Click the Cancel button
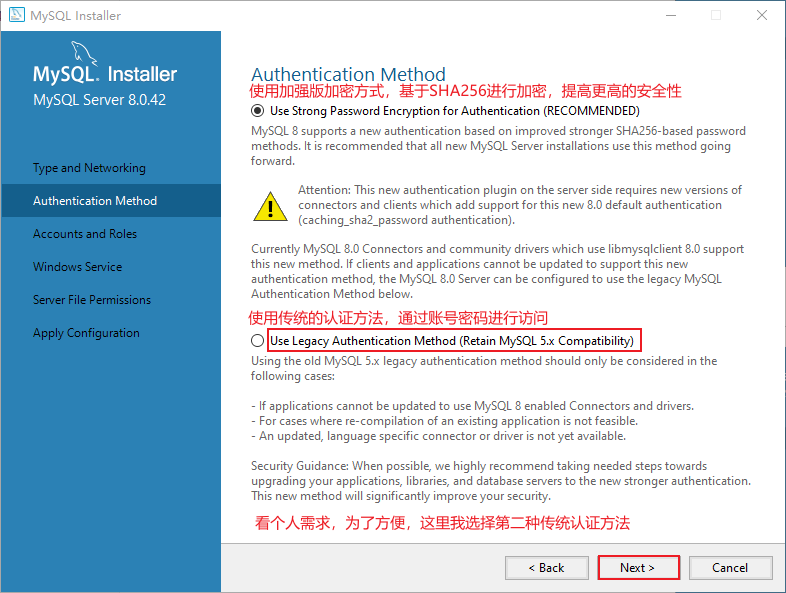 730,568
